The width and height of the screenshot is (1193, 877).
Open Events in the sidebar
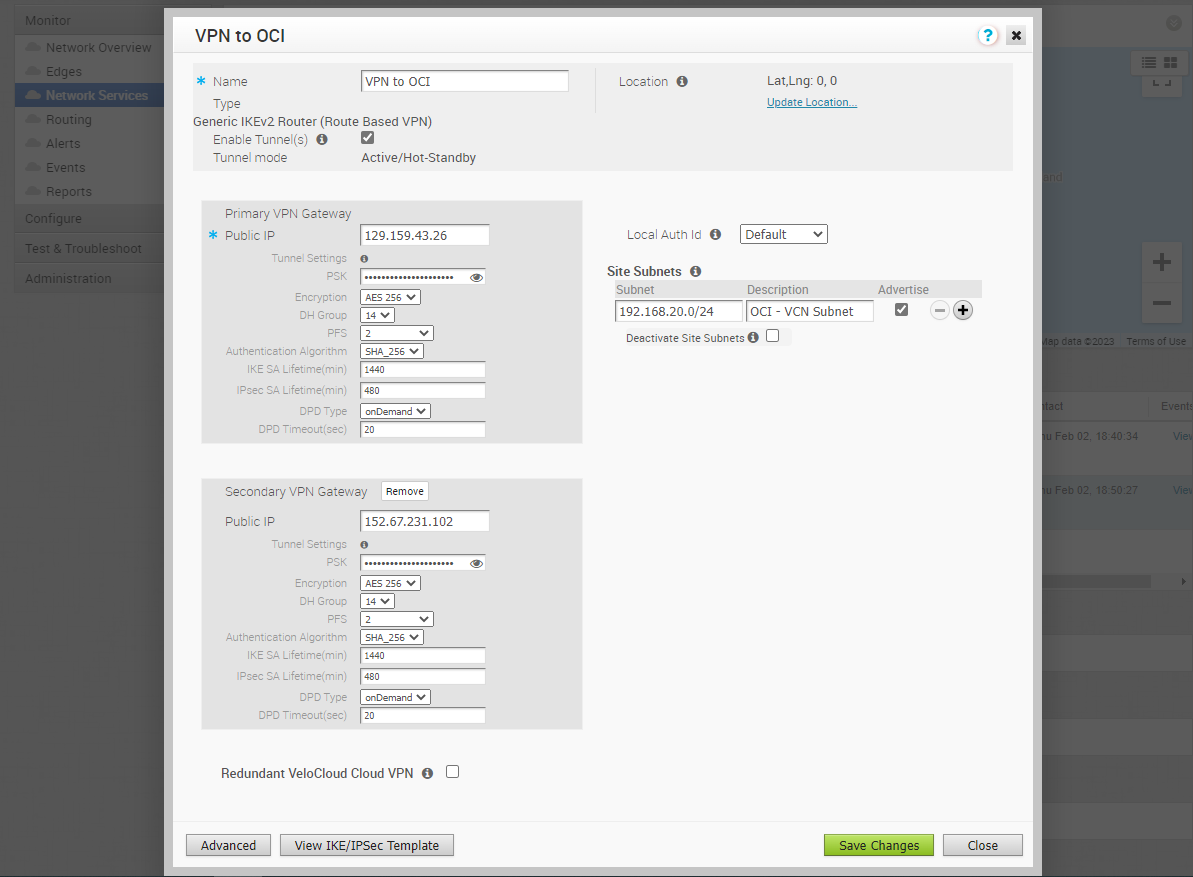tap(65, 167)
